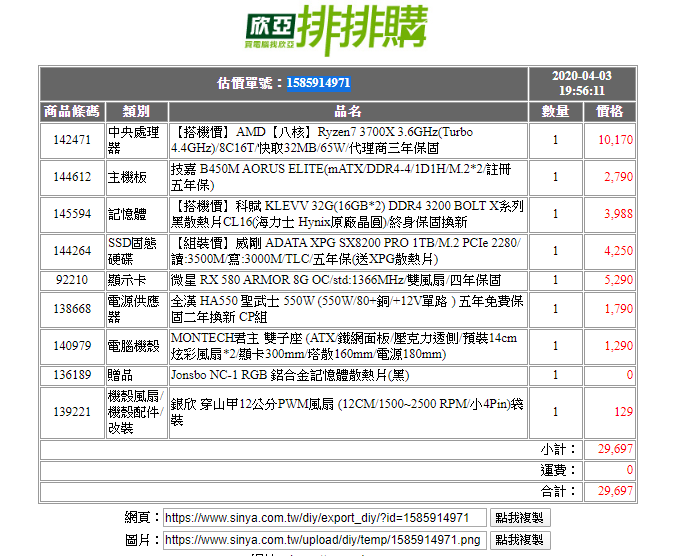Click 點我複製 button next to 網頁
Screen dimensions: 691x556
coord(520,517)
